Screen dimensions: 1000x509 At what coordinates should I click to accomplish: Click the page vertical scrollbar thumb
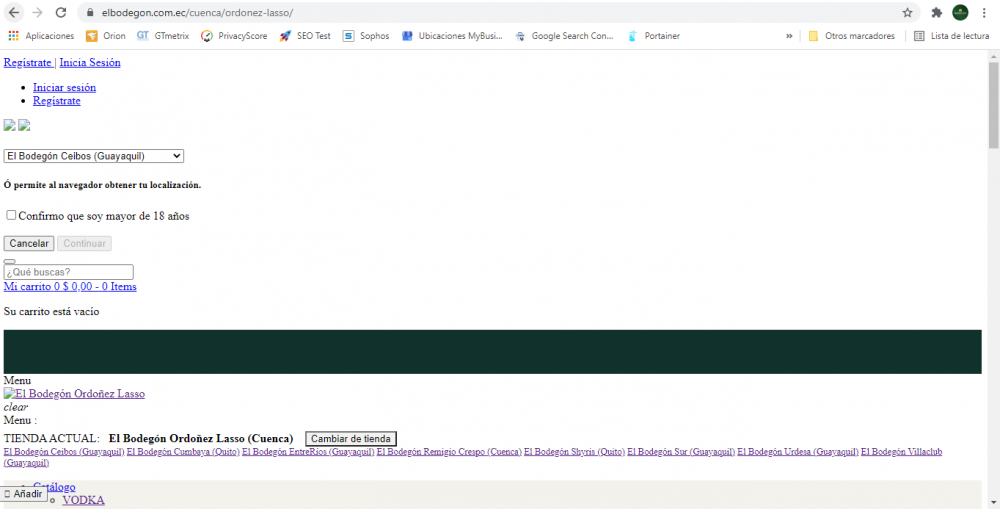(x=994, y=105)
